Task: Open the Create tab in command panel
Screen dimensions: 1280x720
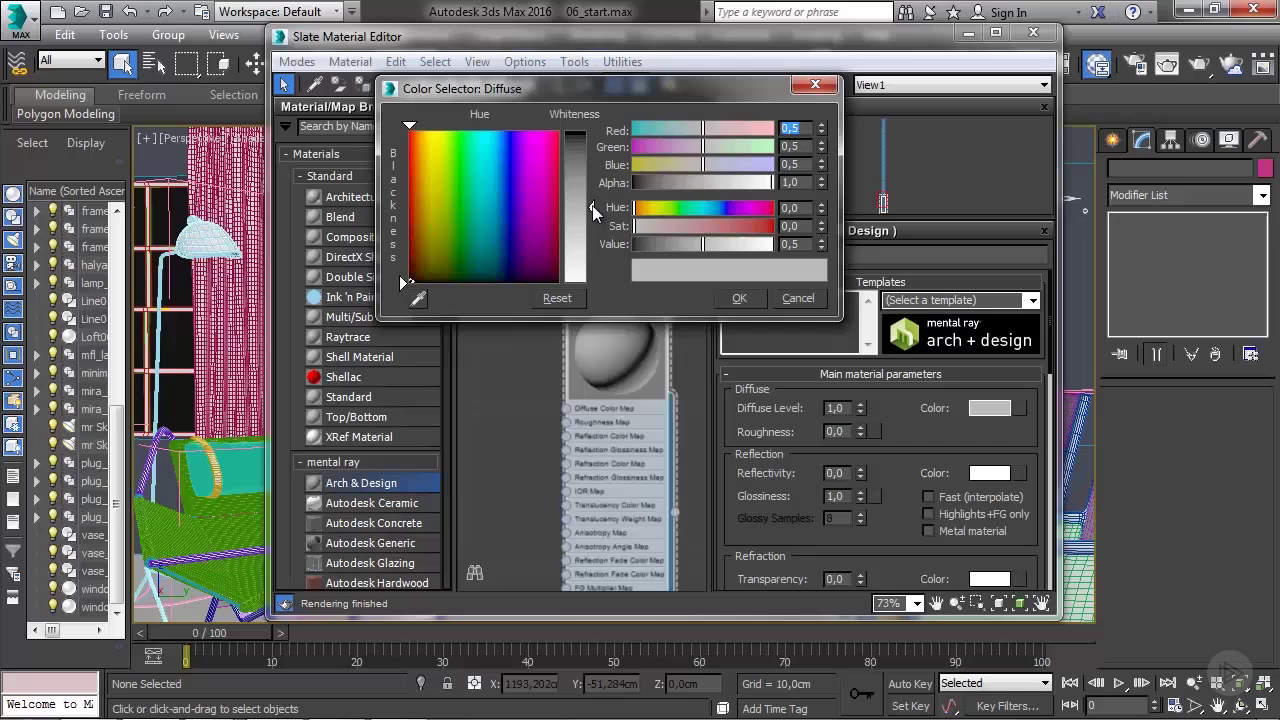Action: [x=1112, y=140]
